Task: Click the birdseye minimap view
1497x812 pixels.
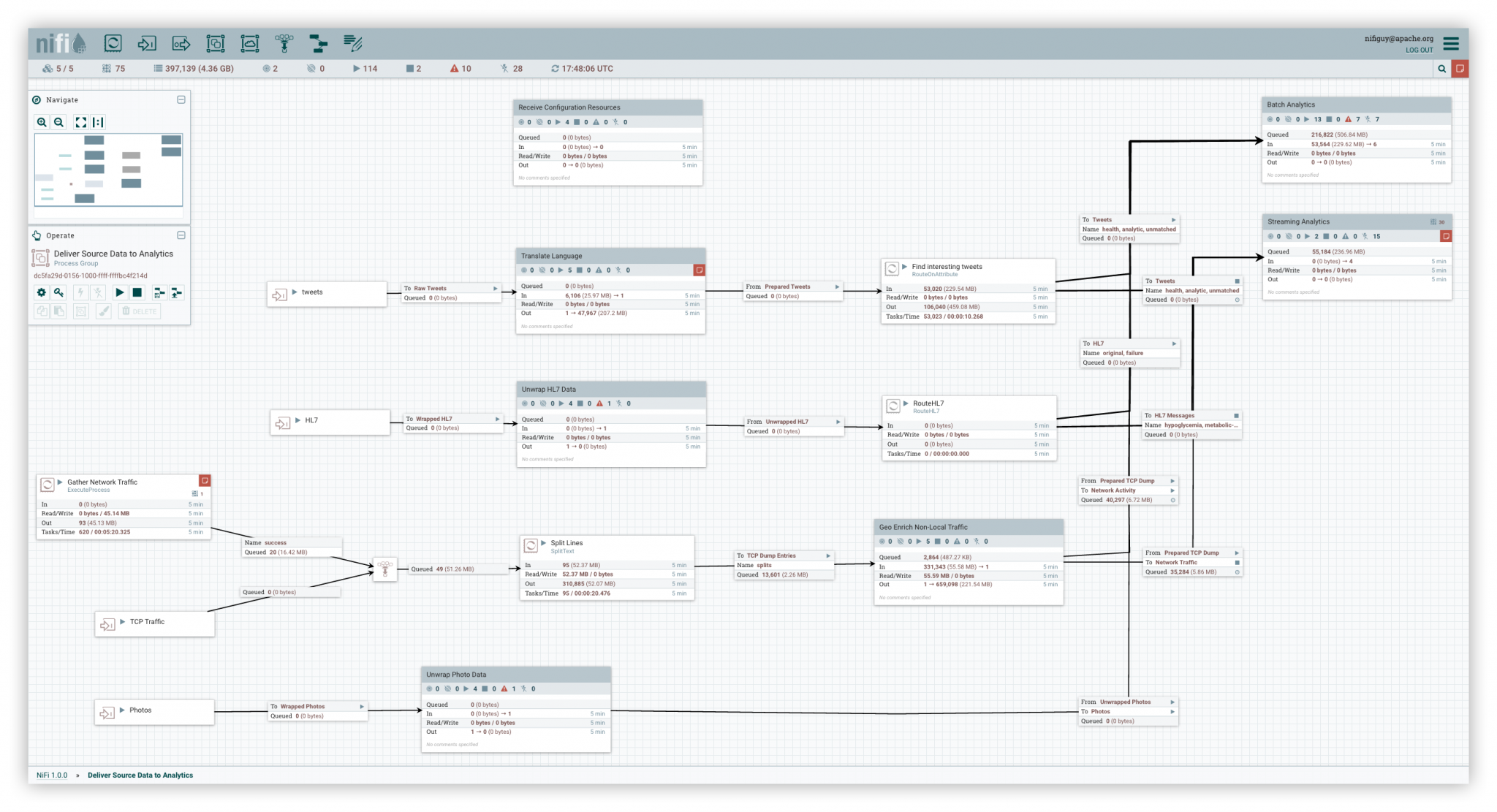Action: point(108,170)
